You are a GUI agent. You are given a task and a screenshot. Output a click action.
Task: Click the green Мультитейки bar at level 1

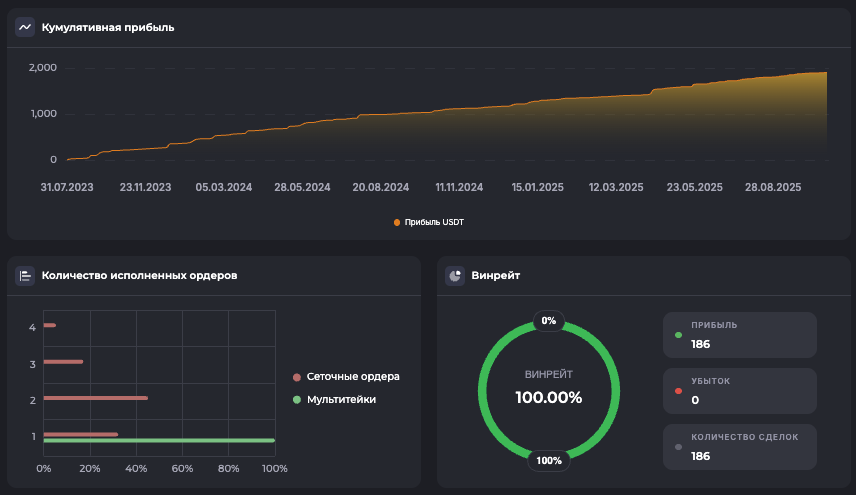tap(158, 440)
